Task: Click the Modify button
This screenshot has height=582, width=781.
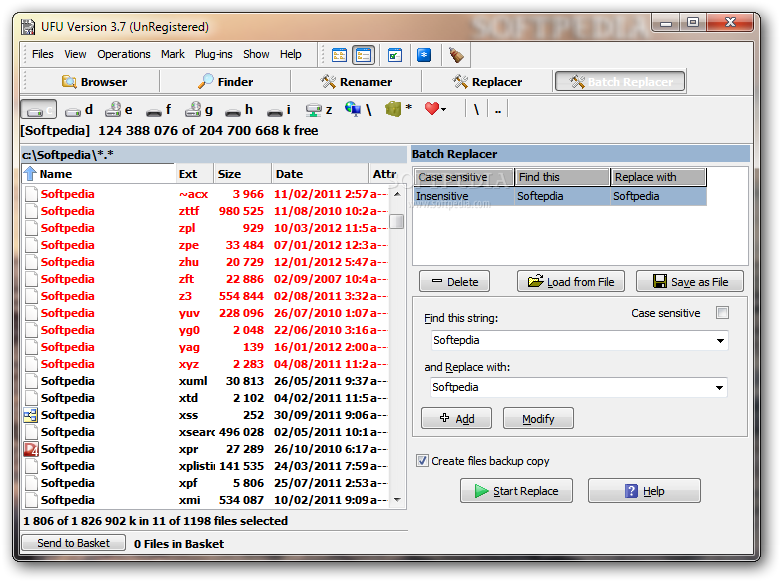Action: click(x=538, y=419)
